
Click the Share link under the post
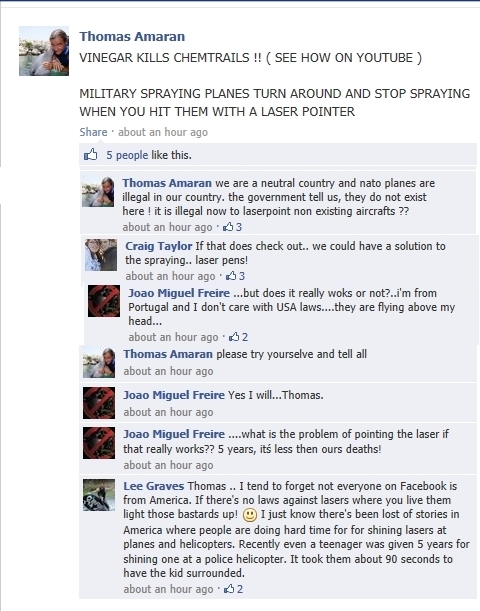coord(93,132)
